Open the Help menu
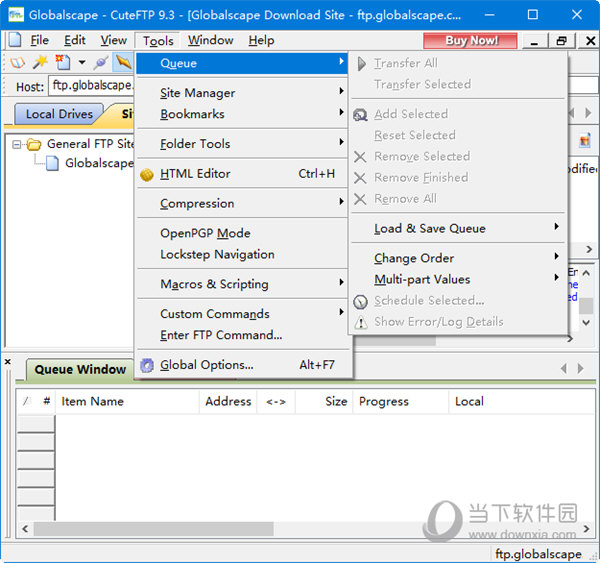The width and height of the screenshot is (600, 563). point(261,40)
